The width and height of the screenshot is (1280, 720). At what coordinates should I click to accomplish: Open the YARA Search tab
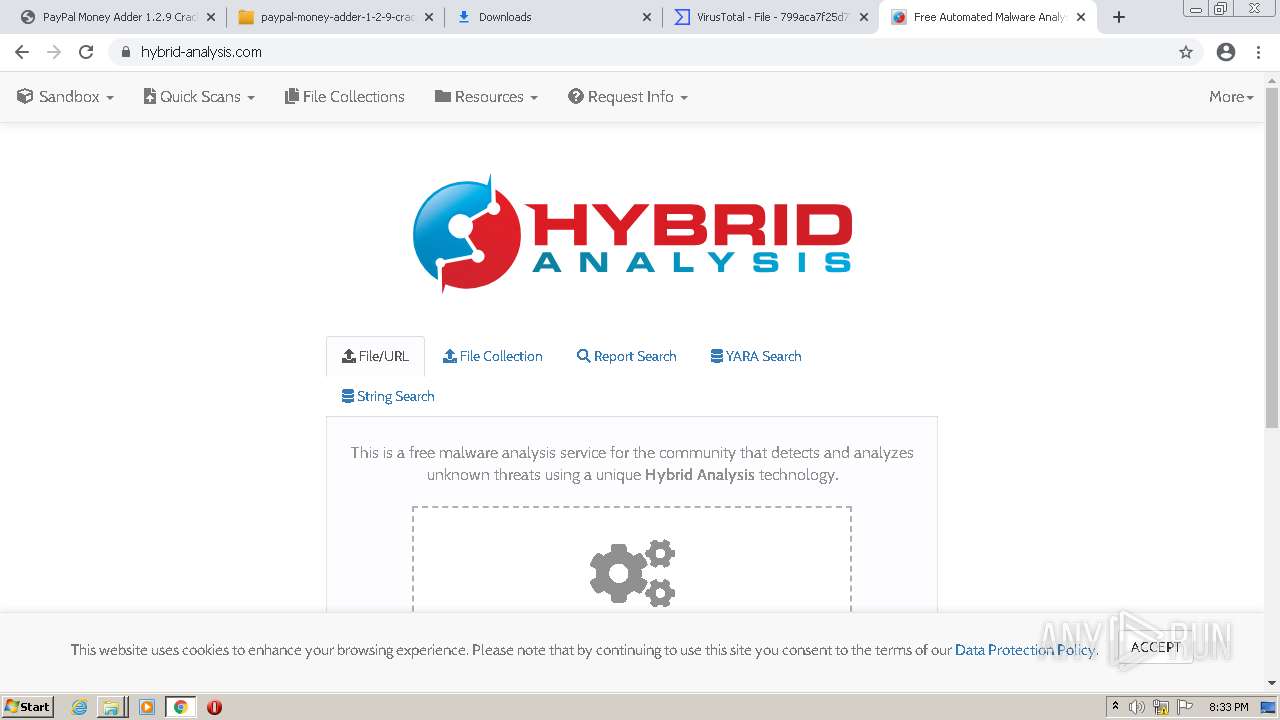pos(756,356)
